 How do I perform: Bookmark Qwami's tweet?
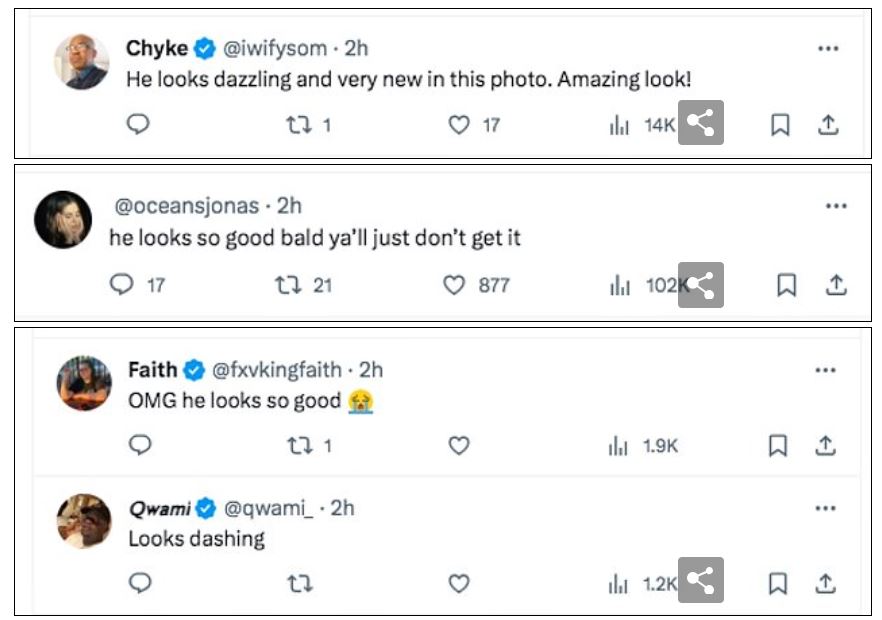point(778,583)
